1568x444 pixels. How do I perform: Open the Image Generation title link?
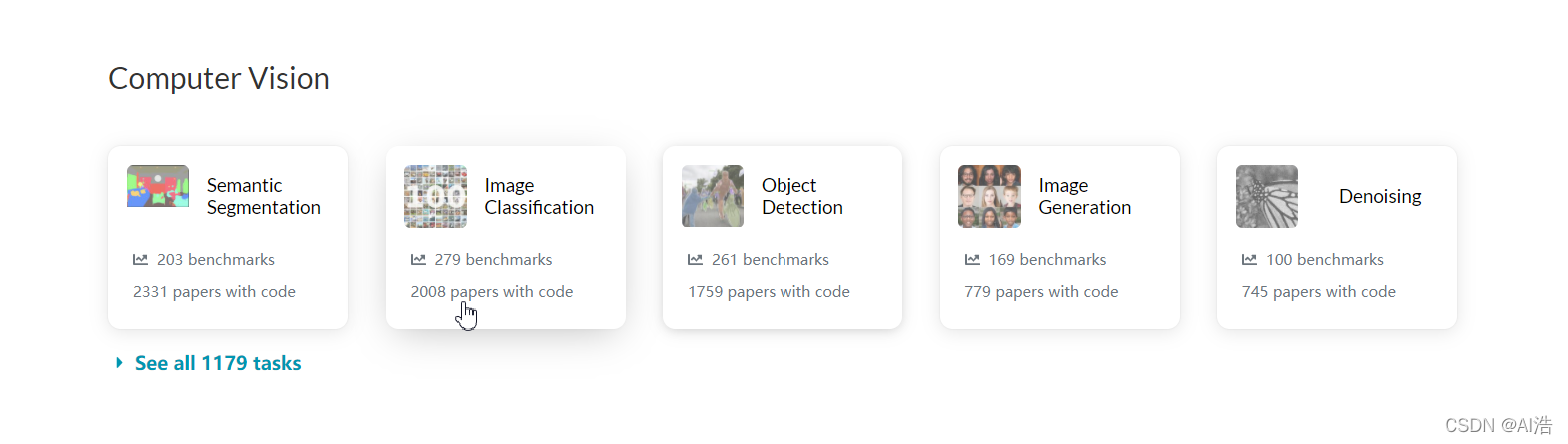point(1084,196)
